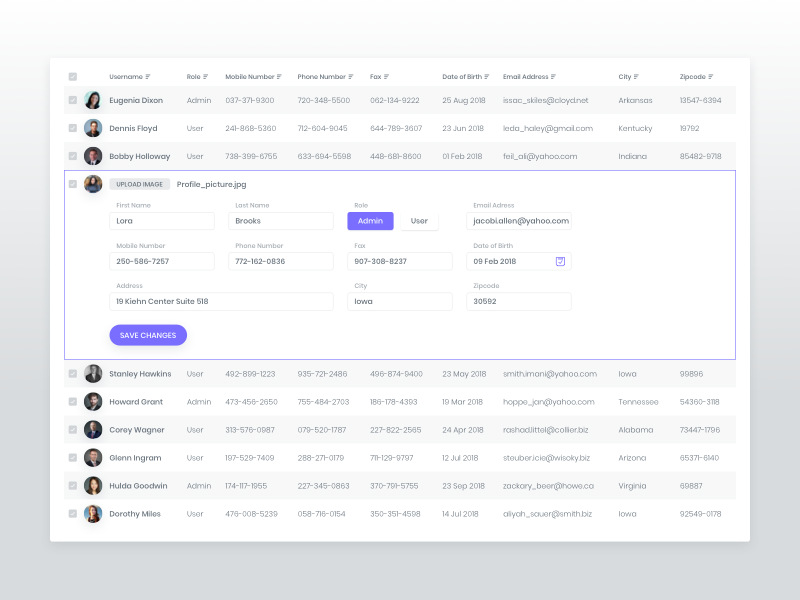
Task: Click the Save Changes button
Action: click(147, 335)
